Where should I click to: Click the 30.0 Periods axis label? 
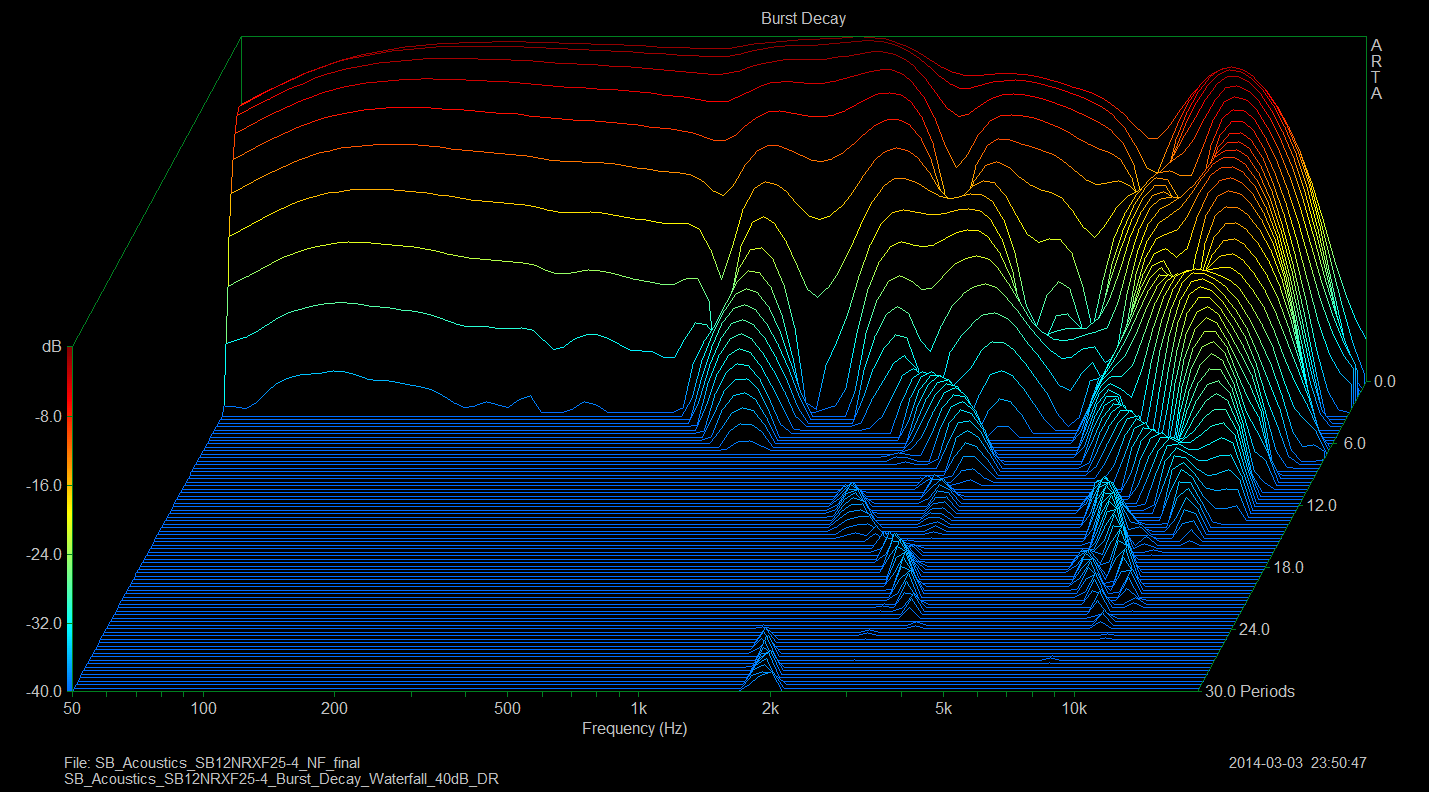[x=1249, y=692]
